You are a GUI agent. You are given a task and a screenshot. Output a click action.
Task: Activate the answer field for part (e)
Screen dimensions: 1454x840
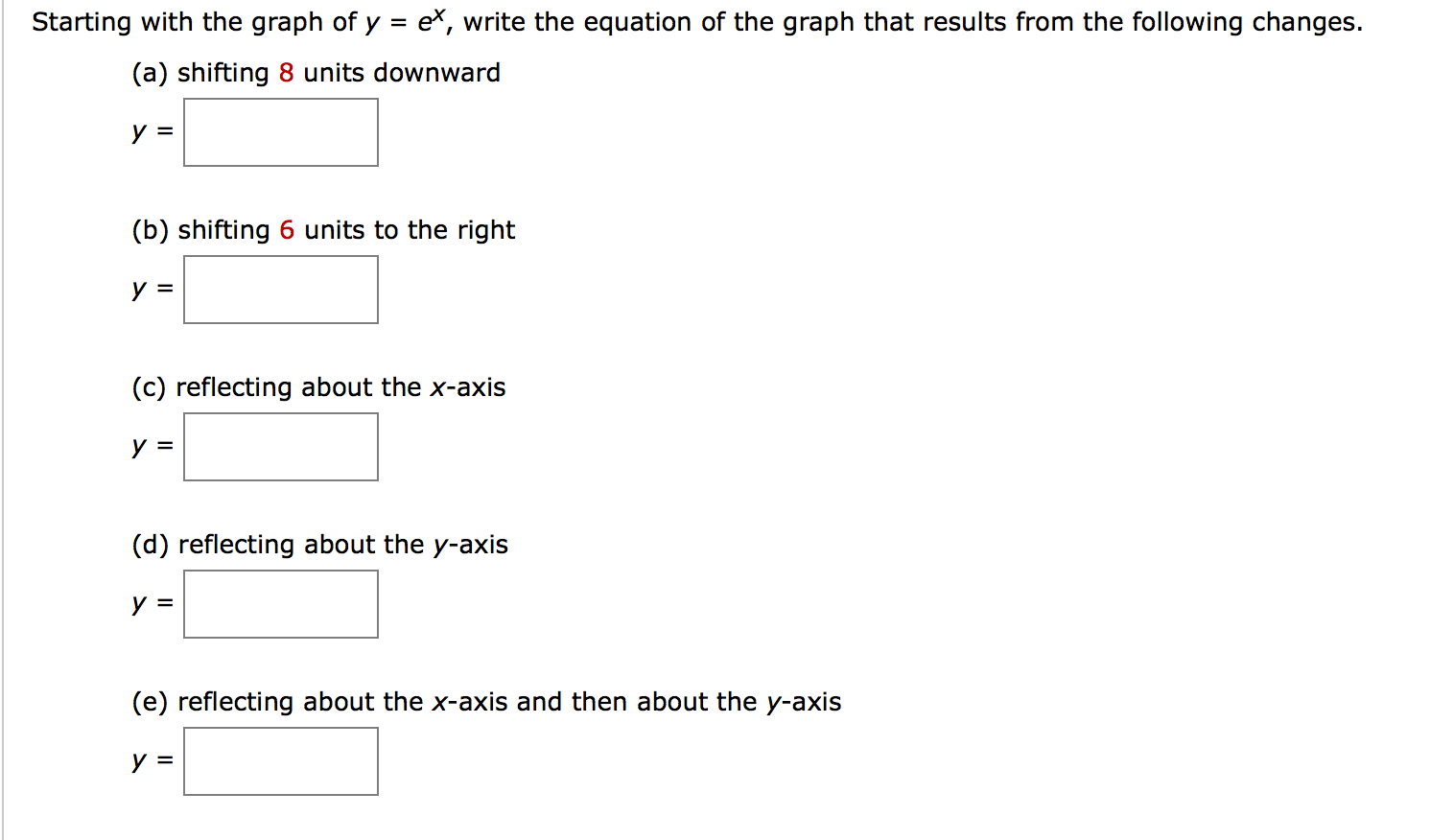281,761
